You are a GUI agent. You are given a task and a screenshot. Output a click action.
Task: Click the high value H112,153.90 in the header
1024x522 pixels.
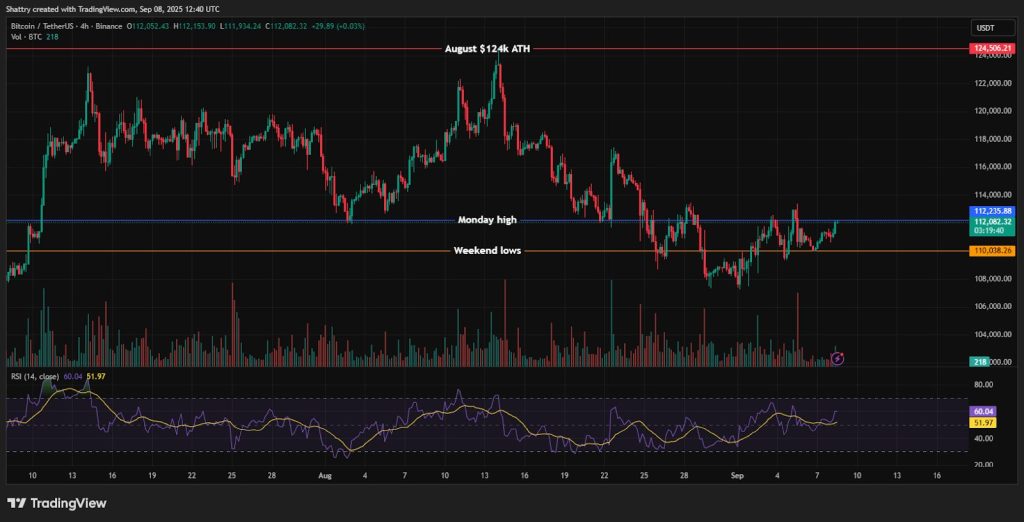pyautogui.click(x=195, y=26)
